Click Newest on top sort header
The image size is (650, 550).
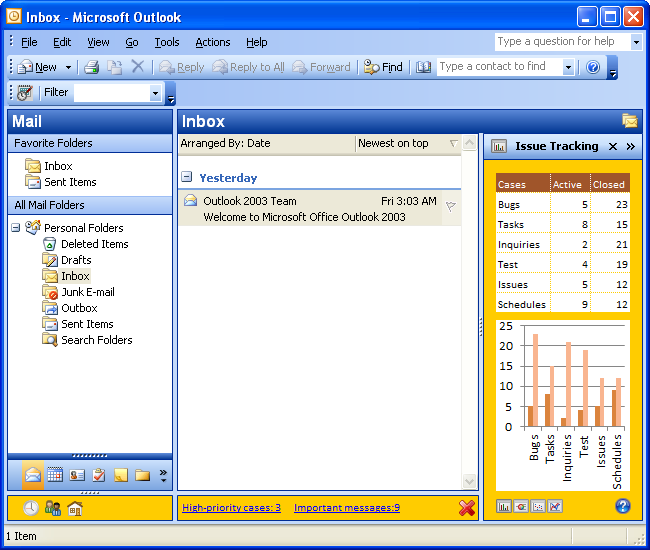(407, 143)
